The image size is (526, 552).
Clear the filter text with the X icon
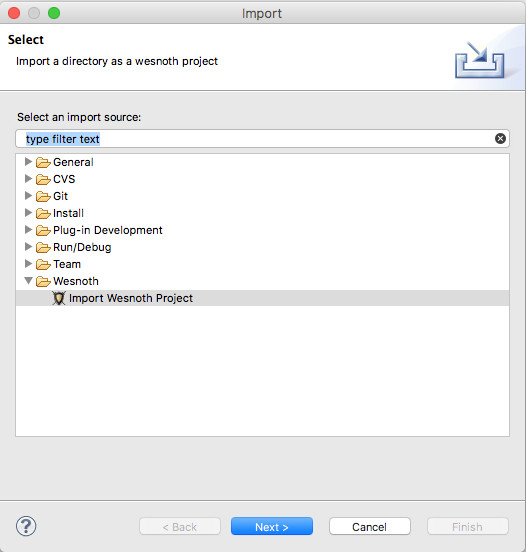coord(500,139)
